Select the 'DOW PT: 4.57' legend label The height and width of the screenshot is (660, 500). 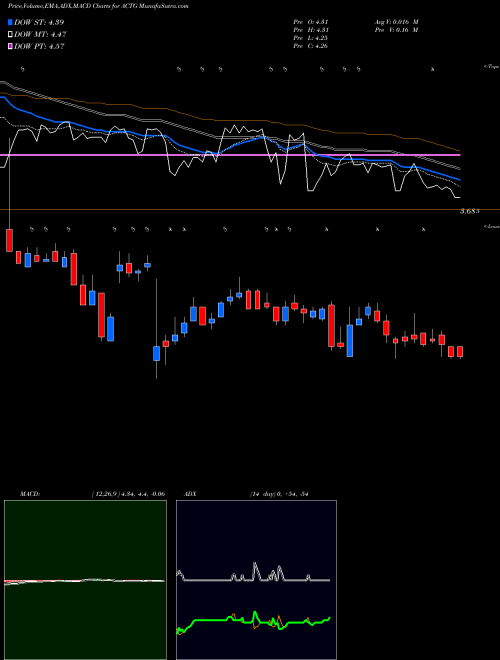39,46
